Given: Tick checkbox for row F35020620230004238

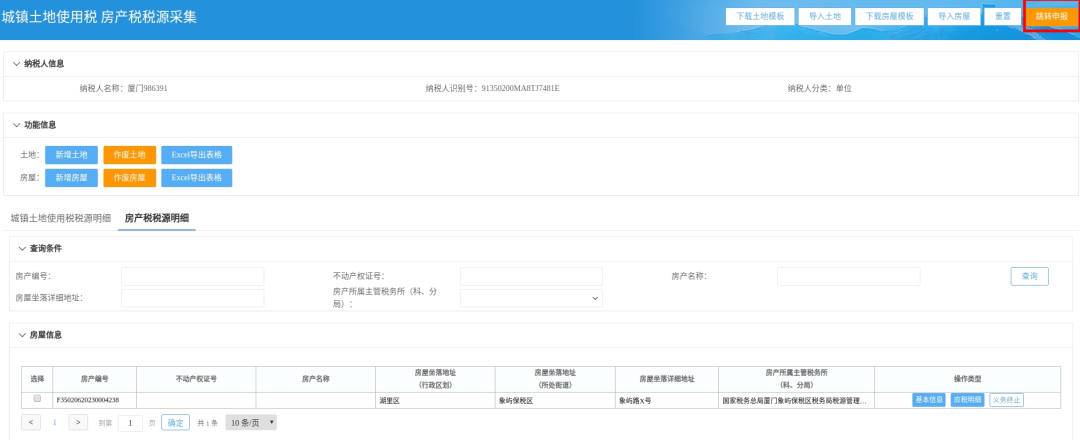Looking at the screenshot, I should pos(37,399).
